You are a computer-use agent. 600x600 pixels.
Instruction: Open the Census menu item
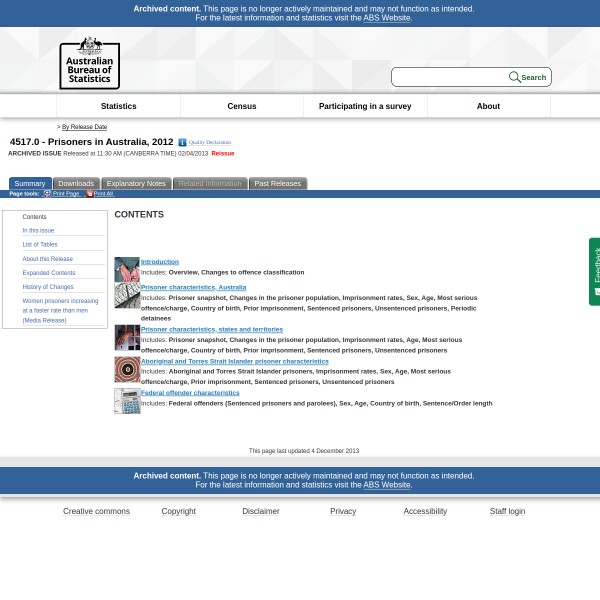pos(242,106)
